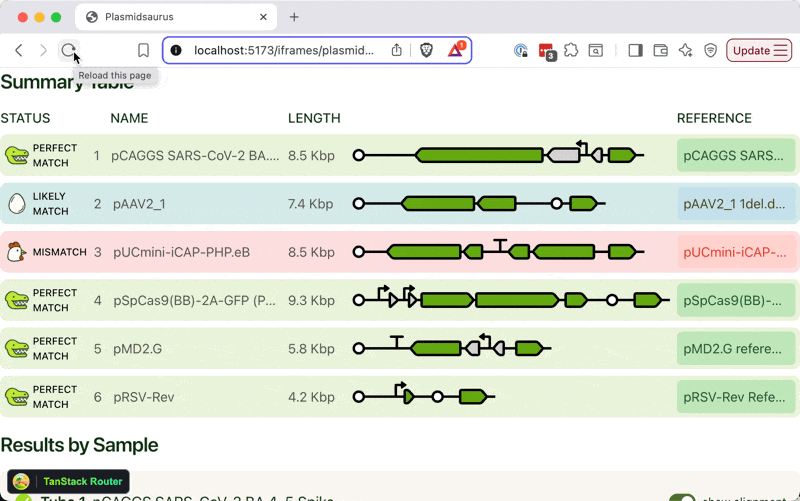
Task: Open the Update browser menu
Action: click(759, 50)
